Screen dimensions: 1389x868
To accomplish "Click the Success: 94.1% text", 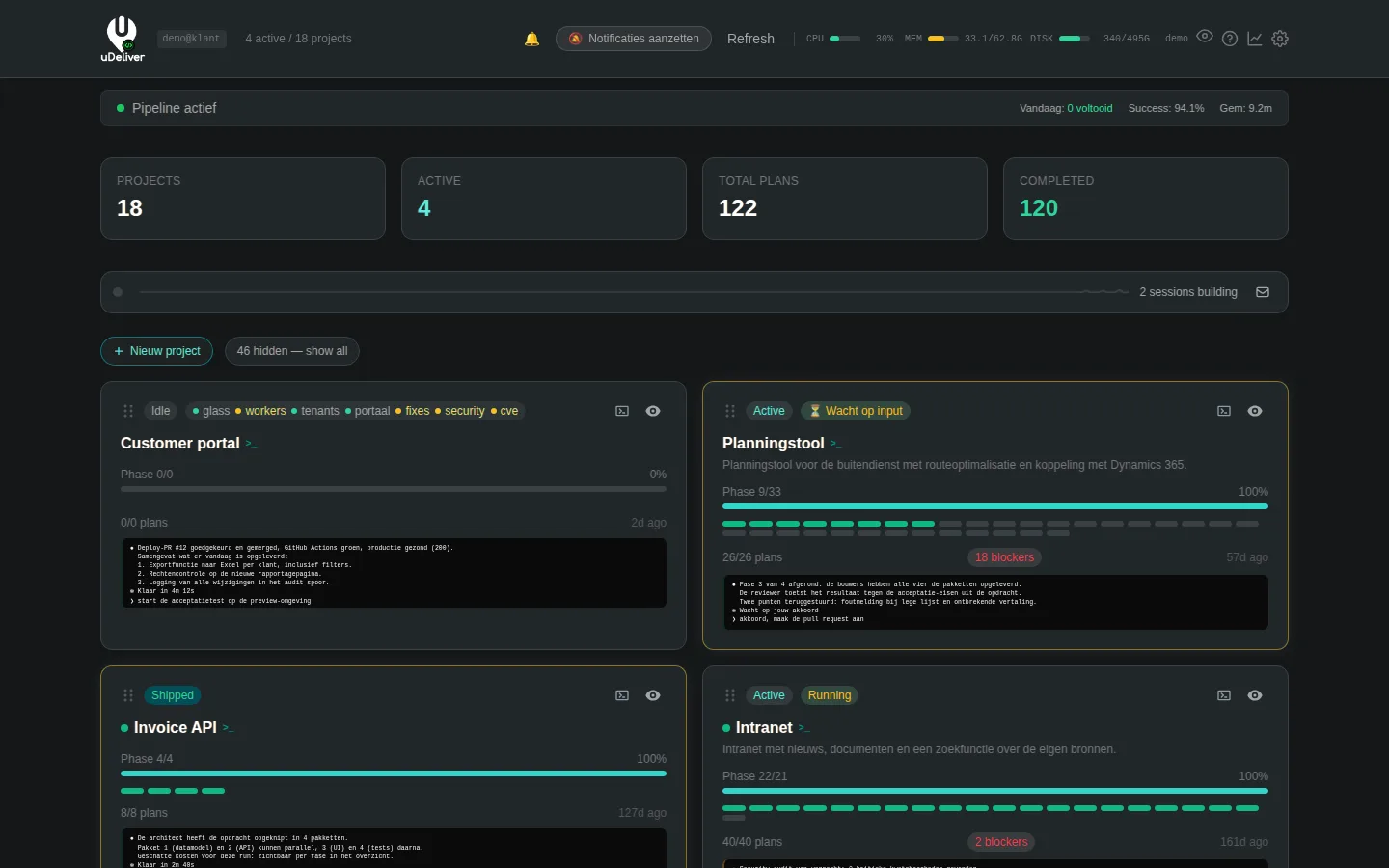I will [1166, 108].
